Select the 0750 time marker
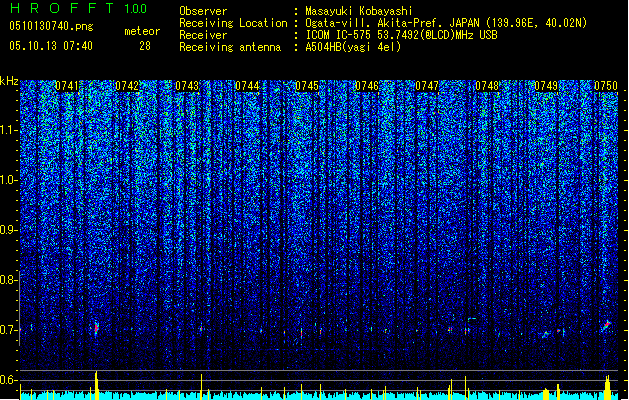This screenshot has height=400, width=629. (606, 86)
